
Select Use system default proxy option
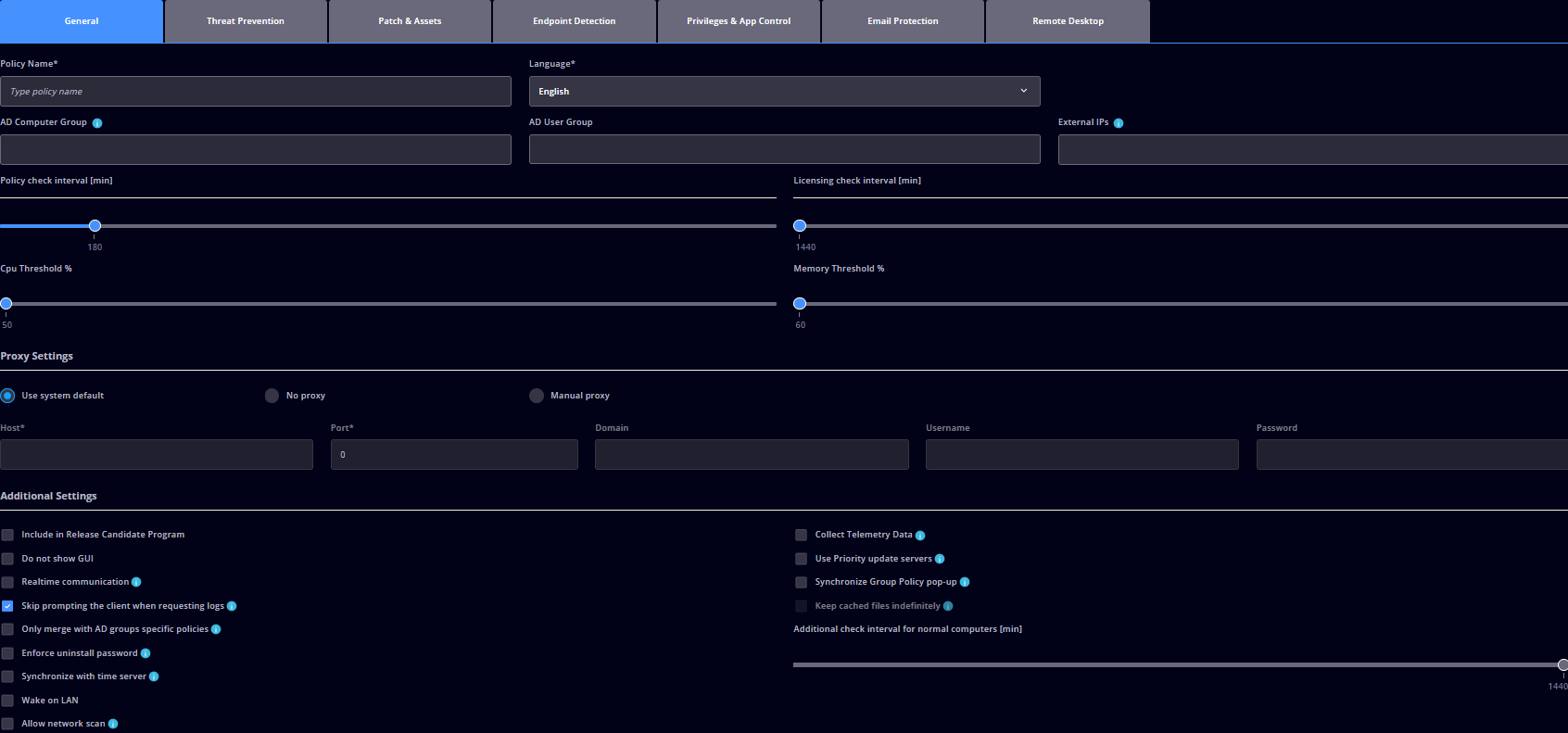coord(7,396)
